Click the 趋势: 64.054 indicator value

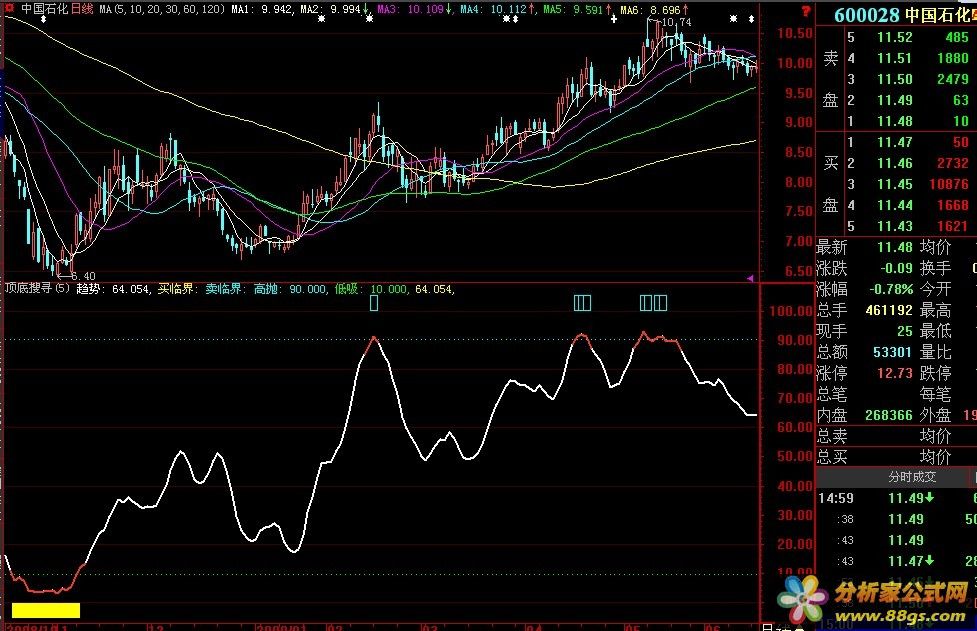(x=113, y=288)
